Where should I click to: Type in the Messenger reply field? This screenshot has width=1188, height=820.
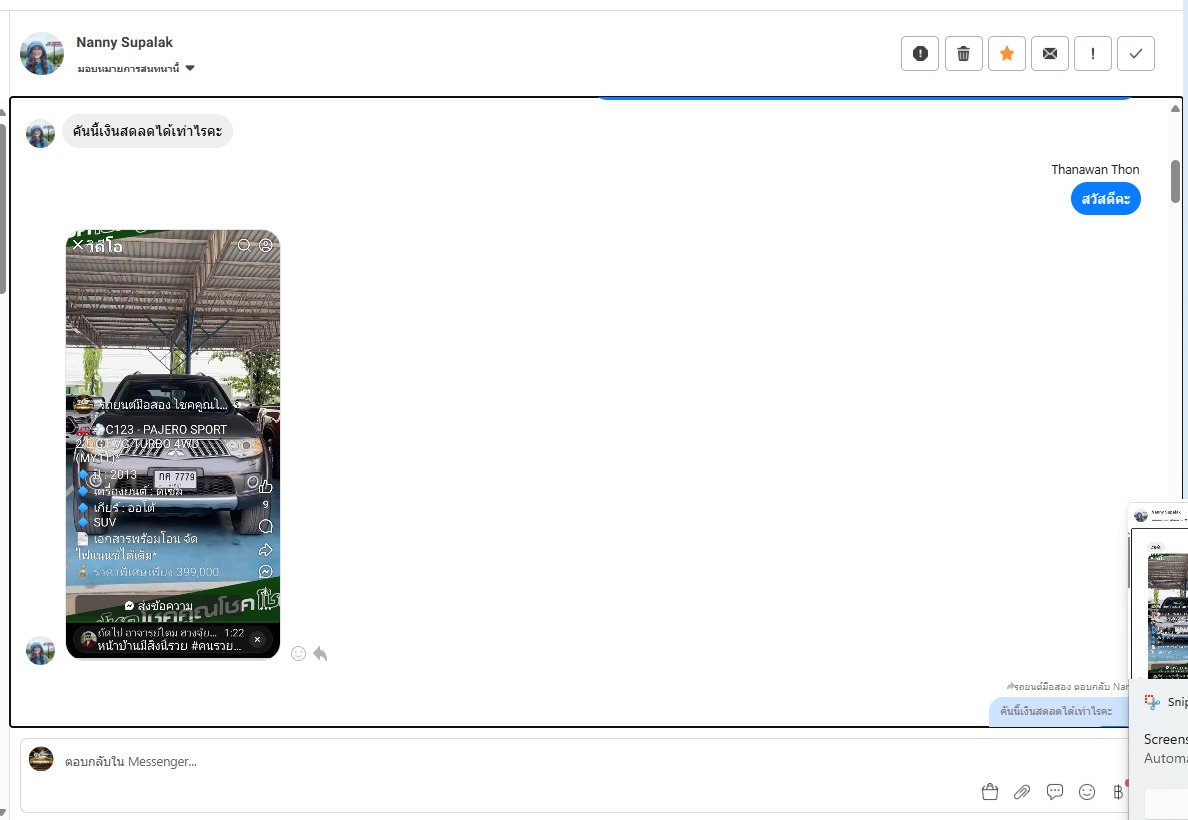(500, 762)
